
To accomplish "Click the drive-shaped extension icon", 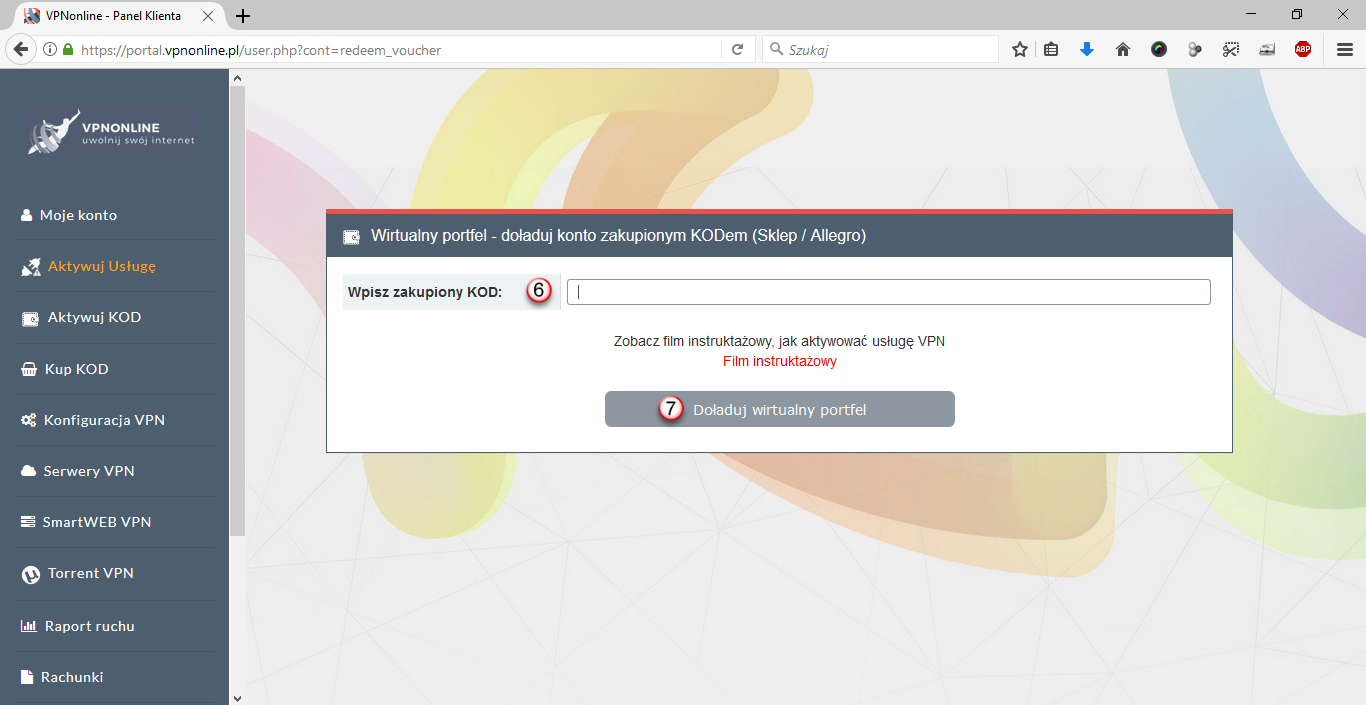I will click(1267, 49).
